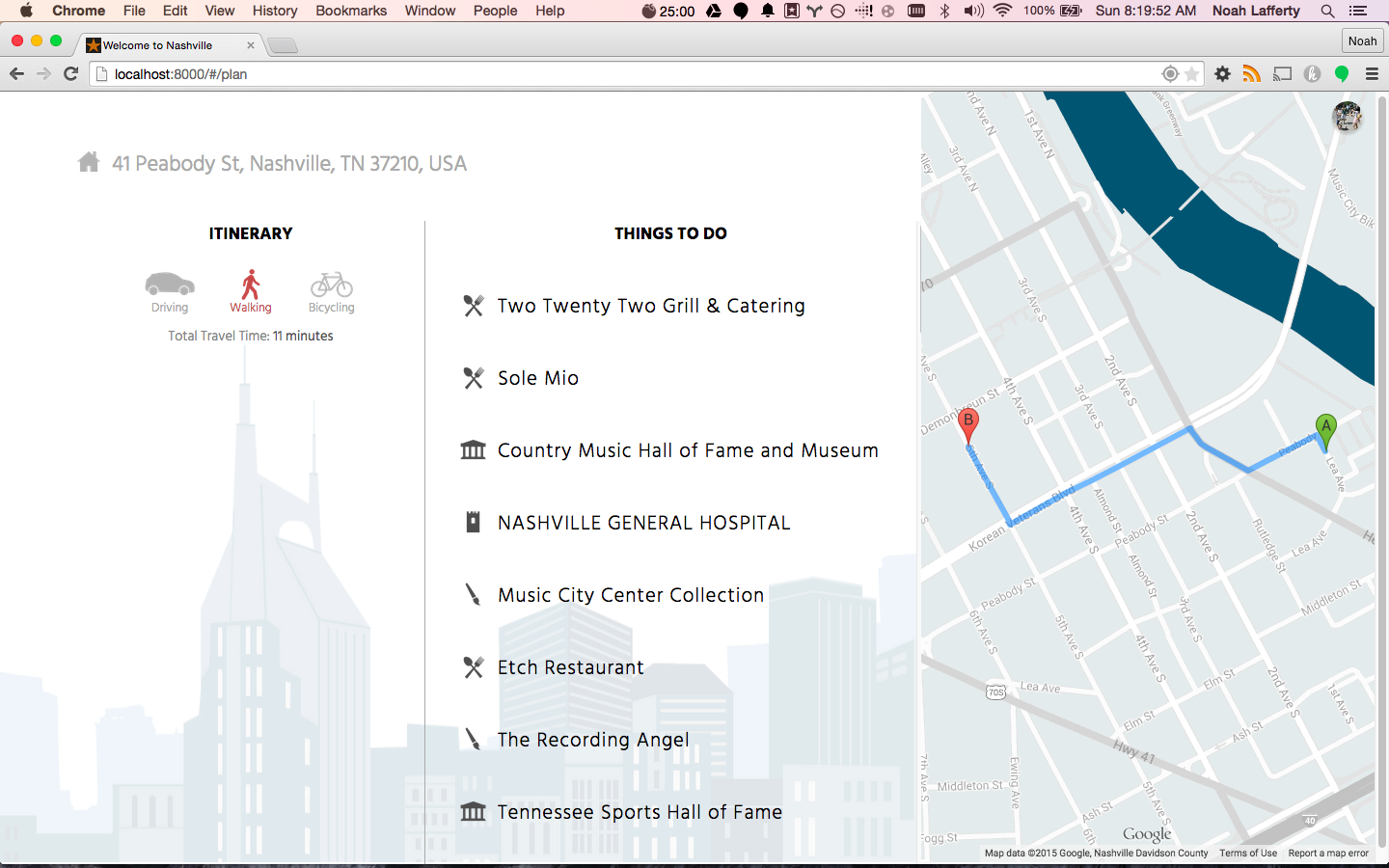Click the Total Travel Time text
Image resolution: width=1389 pixels, height=868 pixels.
point(251,336)
